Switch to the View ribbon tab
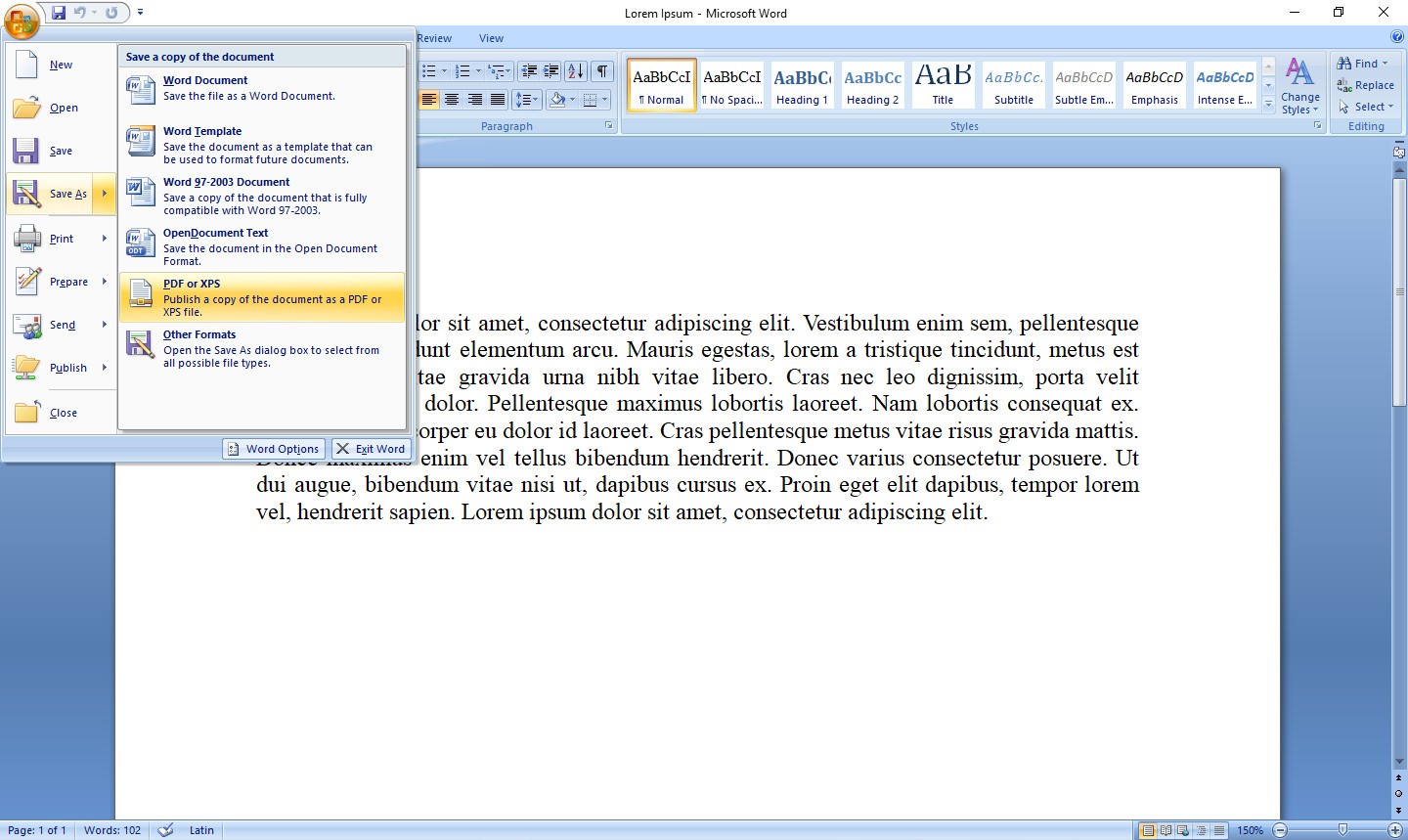The height and width of the screenshot is (840, 1408). [491, 38]
